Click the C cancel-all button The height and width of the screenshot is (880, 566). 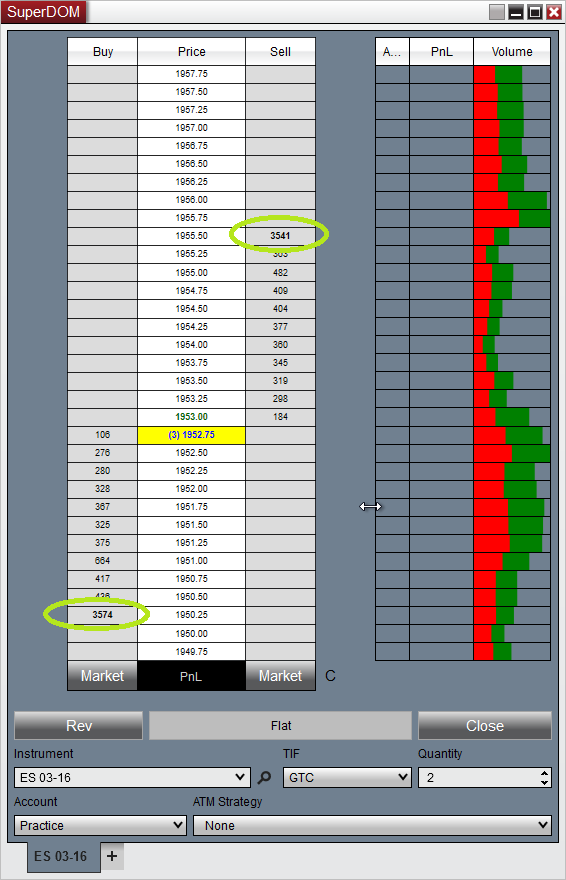[x=330, y=676]
